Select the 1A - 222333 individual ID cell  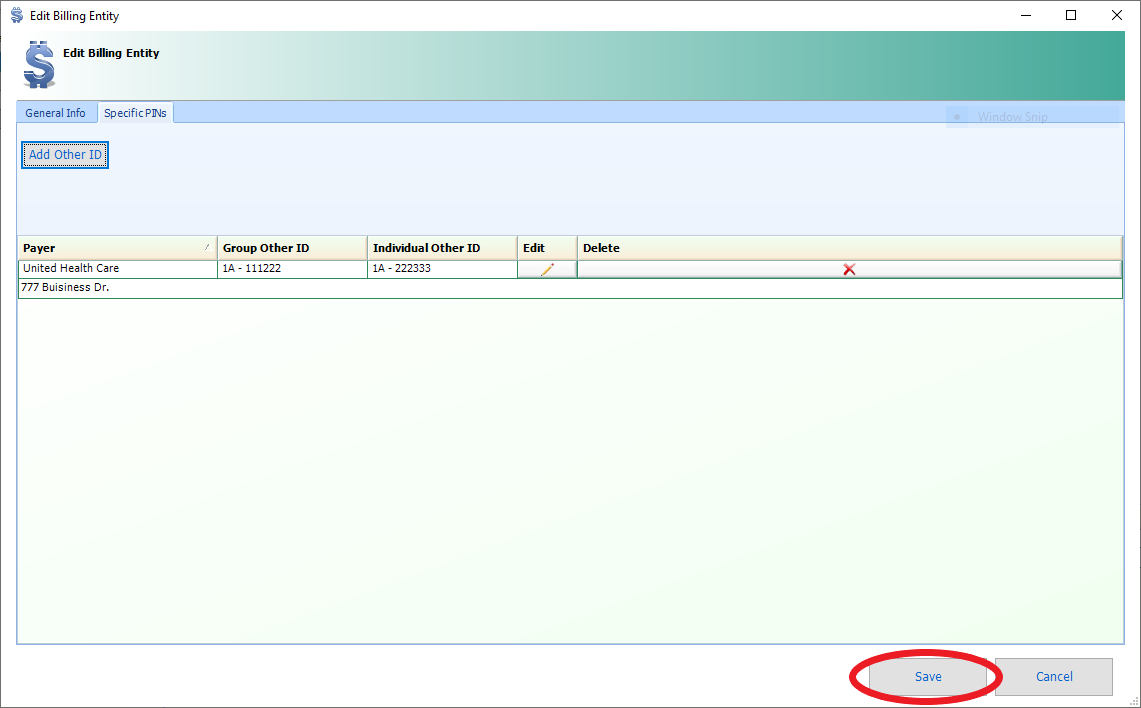[442, 269]
